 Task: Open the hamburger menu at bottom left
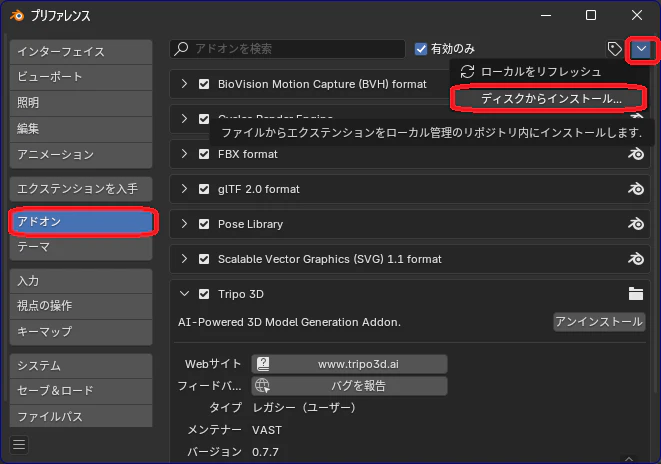[x=19, y=445]
